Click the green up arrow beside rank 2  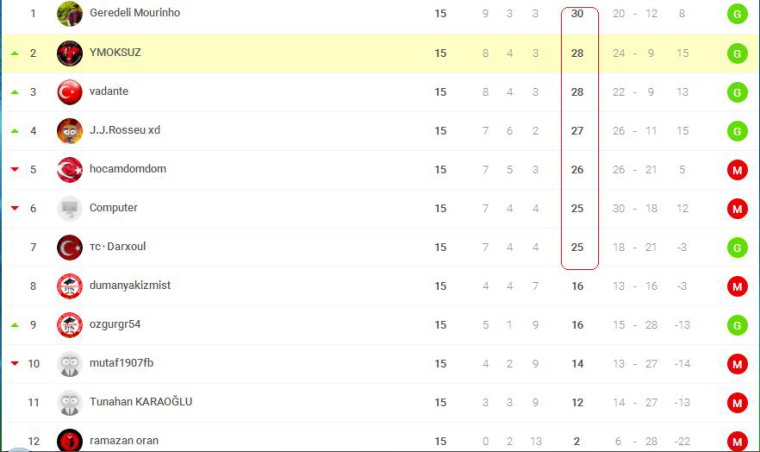click(x=15, y=53)
